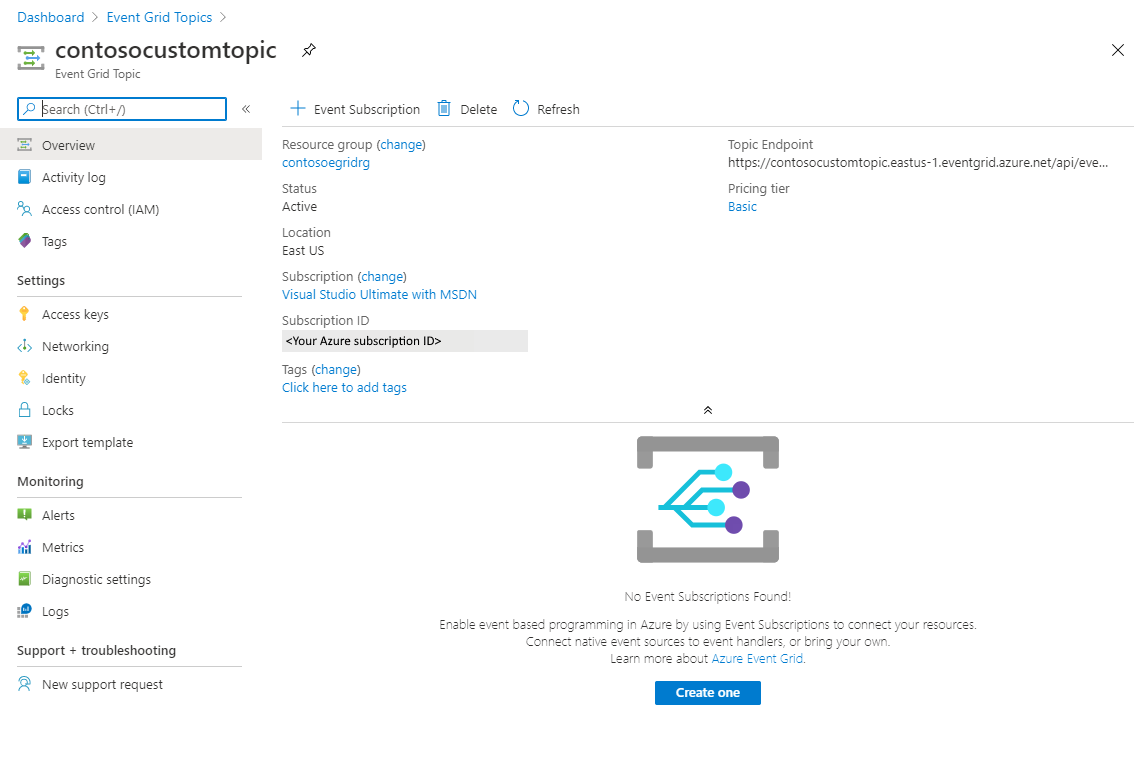Viewport: 1146px width, 758px height.
Task: Click the Locks padlock icon
Action: click(x=25, y=409)
